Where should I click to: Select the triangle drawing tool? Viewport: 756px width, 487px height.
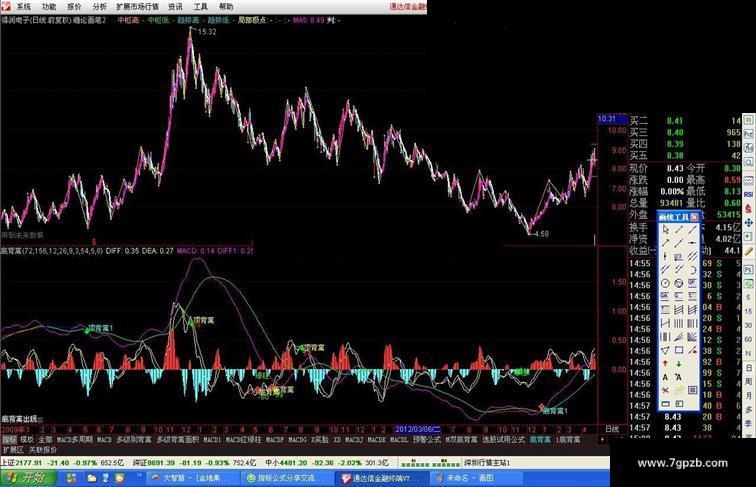click(x=665, y=350)
